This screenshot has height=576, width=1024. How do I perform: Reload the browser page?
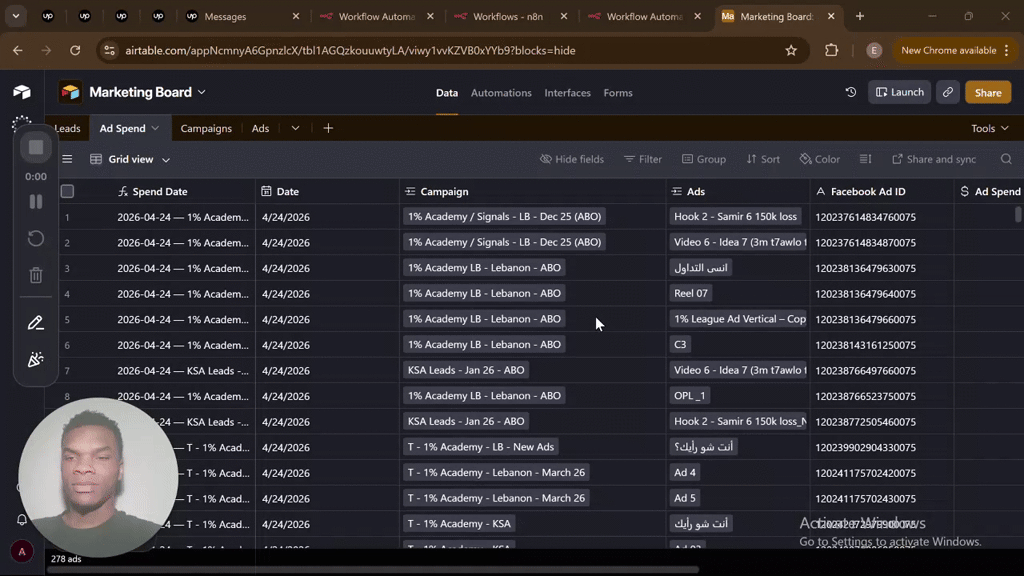tap(75, 50)
